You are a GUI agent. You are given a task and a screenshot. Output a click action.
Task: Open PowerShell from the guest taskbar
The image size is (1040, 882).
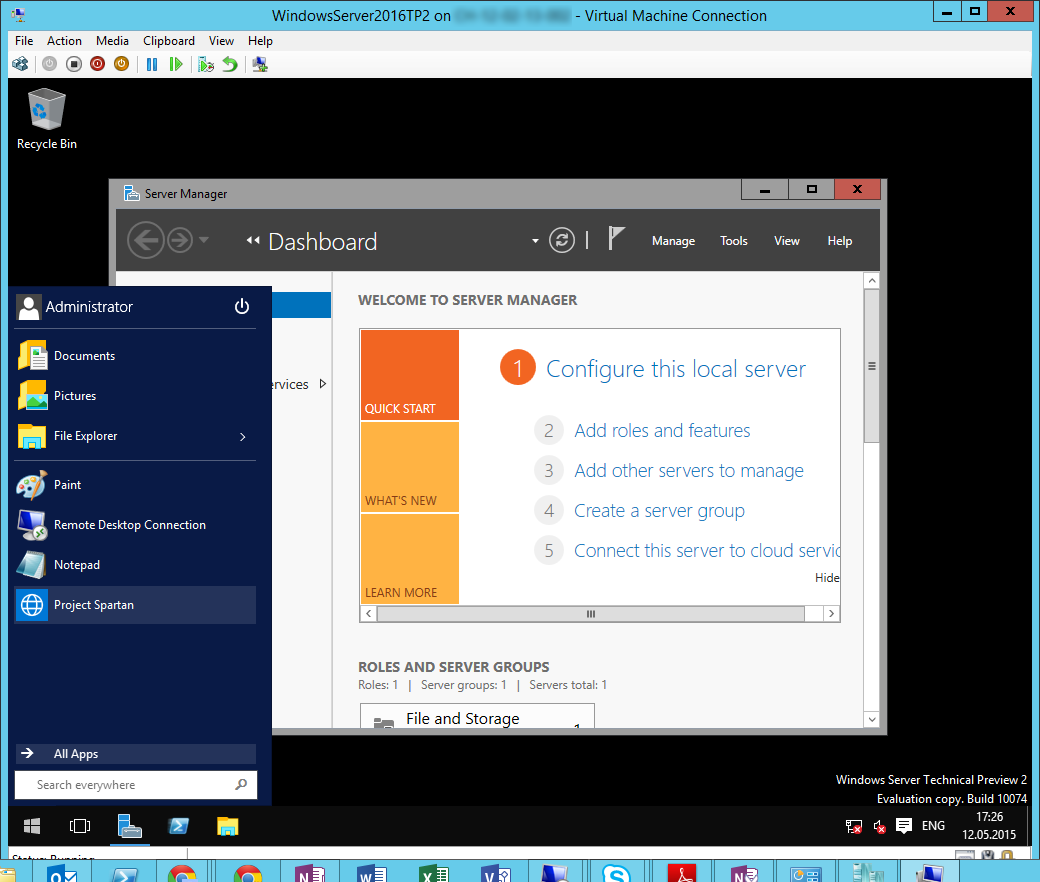pos(179,826)
